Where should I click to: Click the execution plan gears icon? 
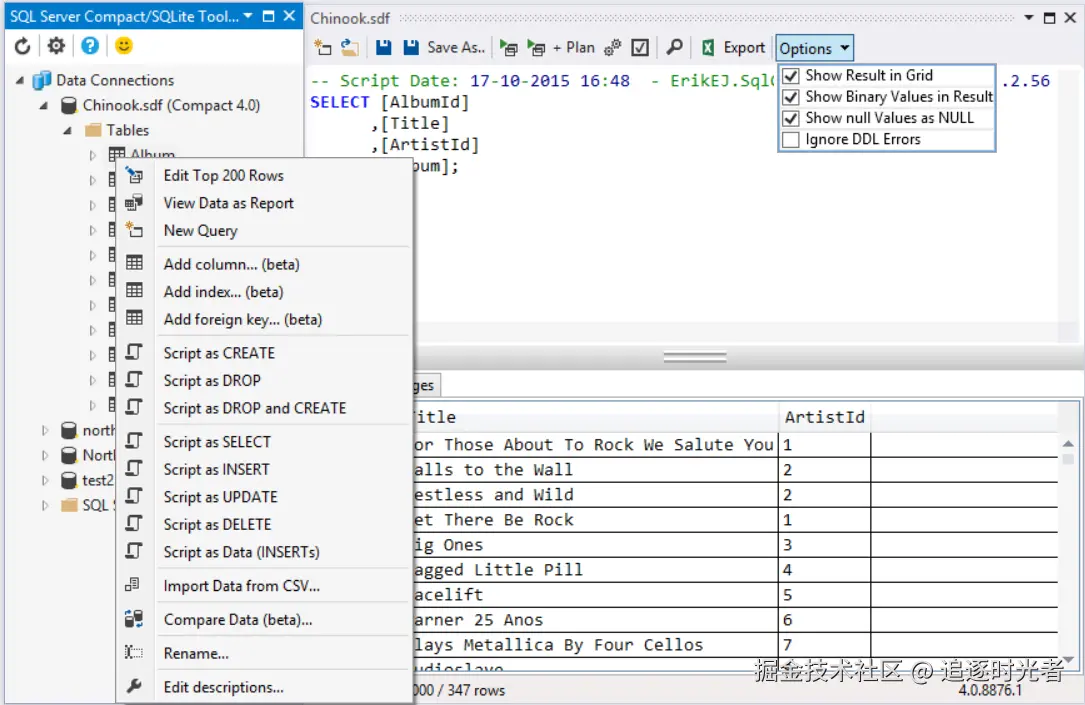click(x=612, y=47)
